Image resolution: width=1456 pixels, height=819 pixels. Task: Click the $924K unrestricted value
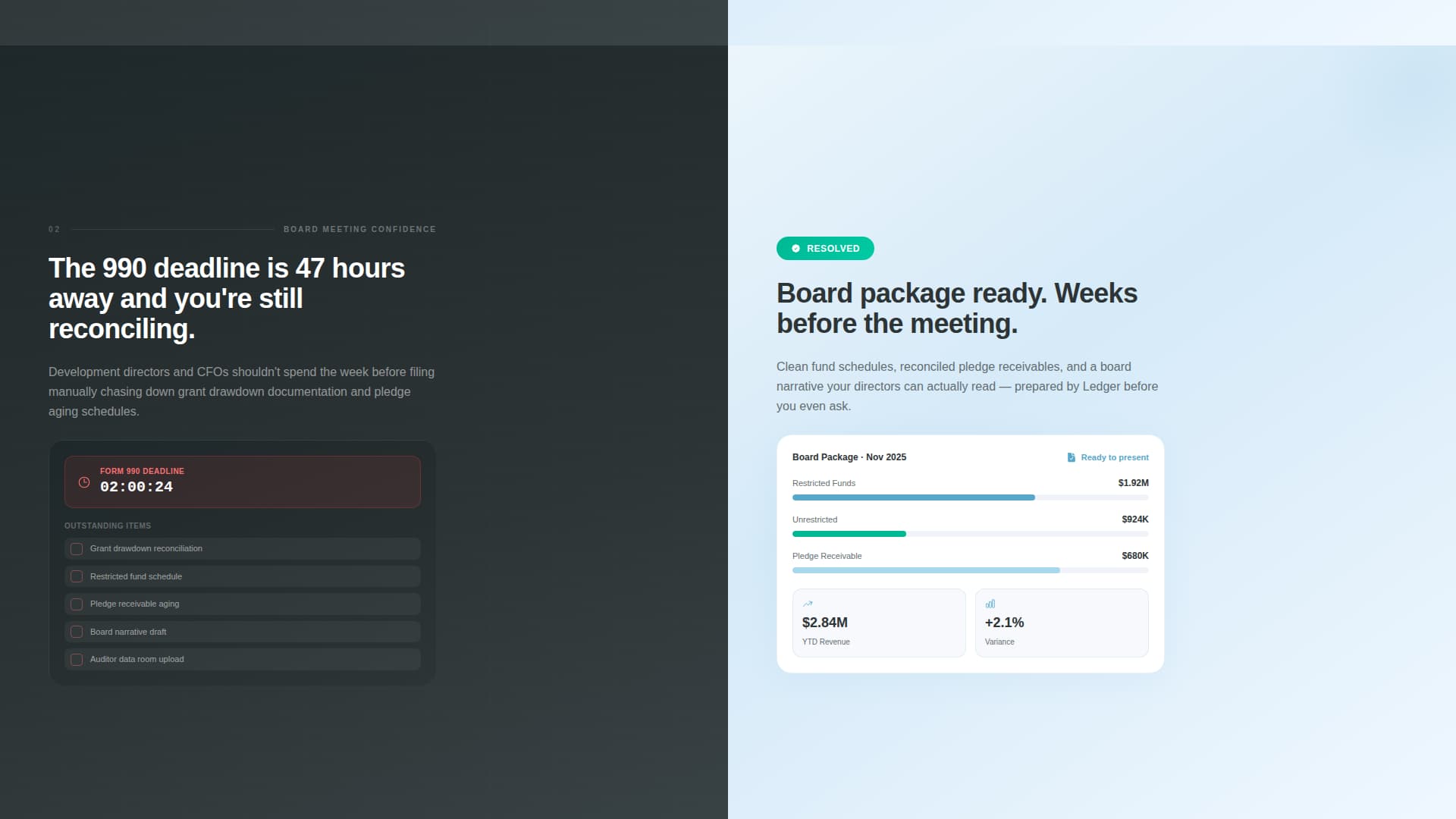point(1135,519)
